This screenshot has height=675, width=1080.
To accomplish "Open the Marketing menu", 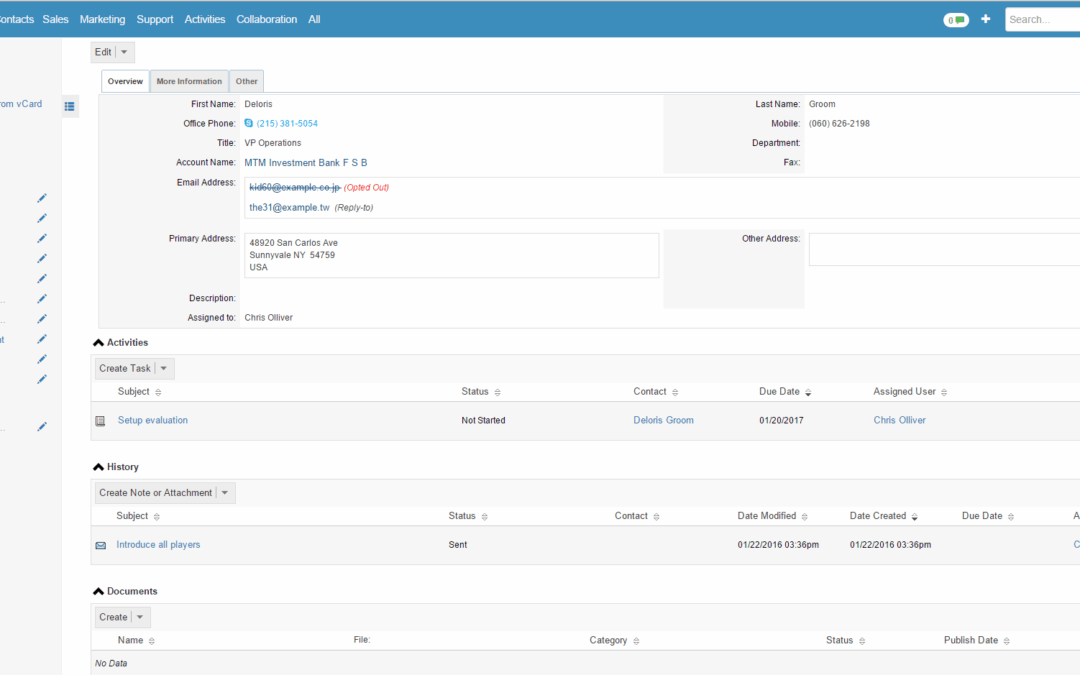I will pos(103,19).
